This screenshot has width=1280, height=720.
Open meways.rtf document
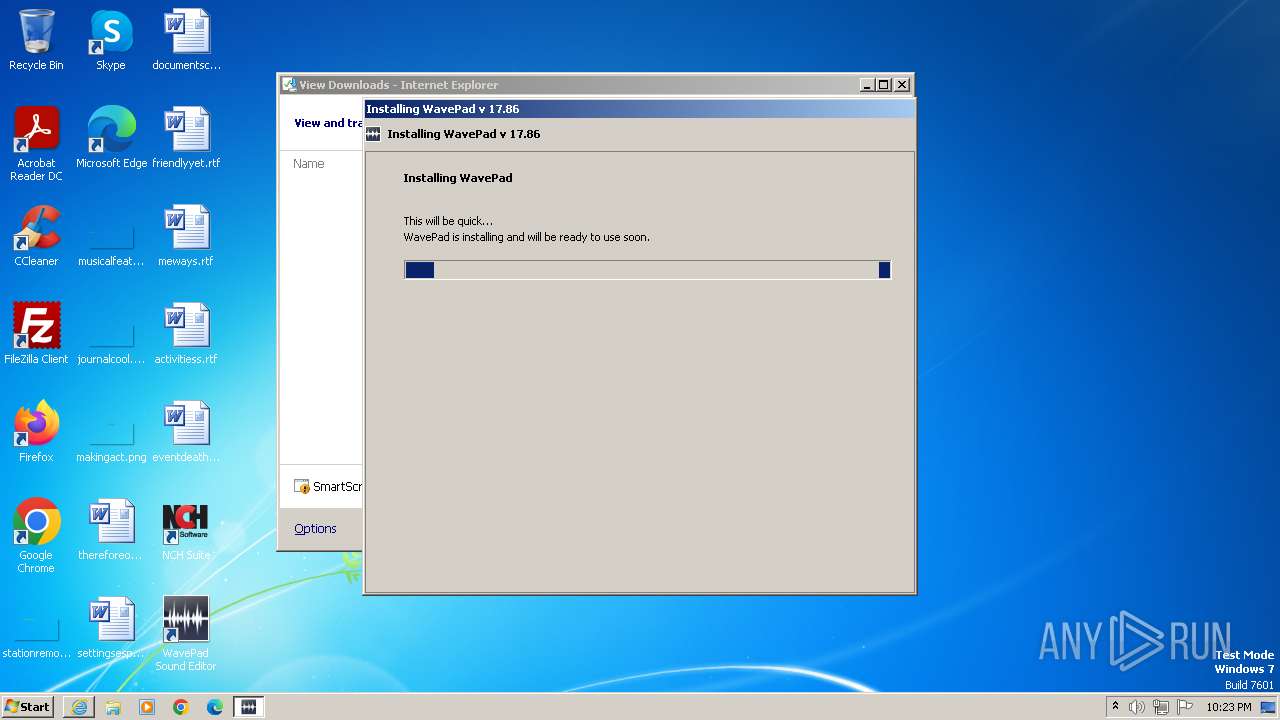186,235
